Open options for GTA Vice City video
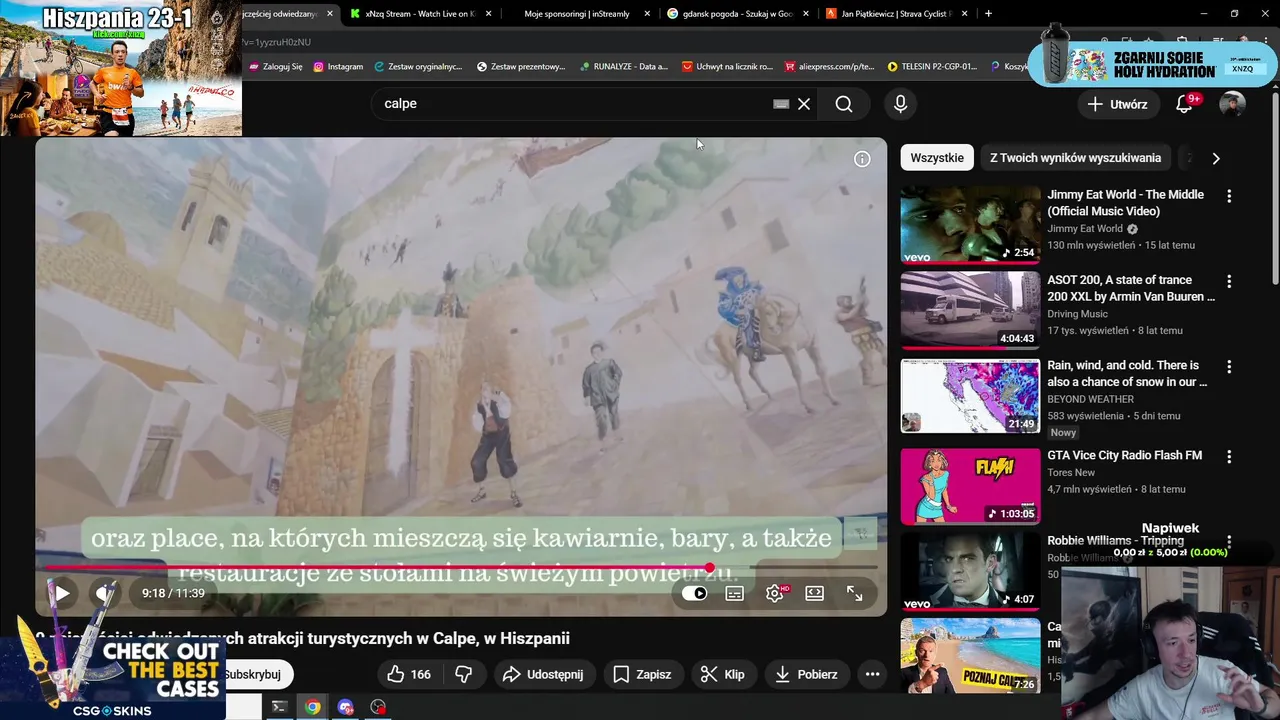Viewport: 1280px width, 720px height. coord(1229,457)
